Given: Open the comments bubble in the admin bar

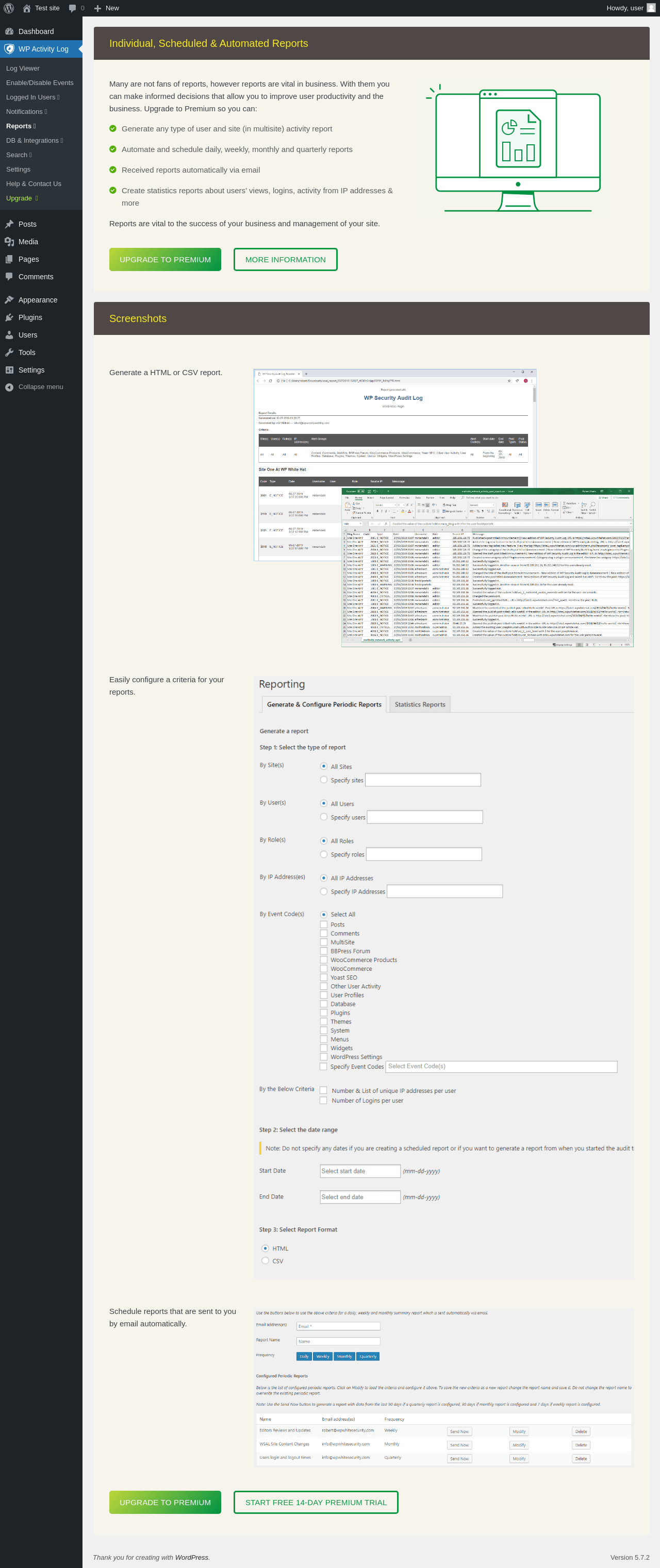Looking at the screenshot, I should pyautogui.click(x=73, y=8).
